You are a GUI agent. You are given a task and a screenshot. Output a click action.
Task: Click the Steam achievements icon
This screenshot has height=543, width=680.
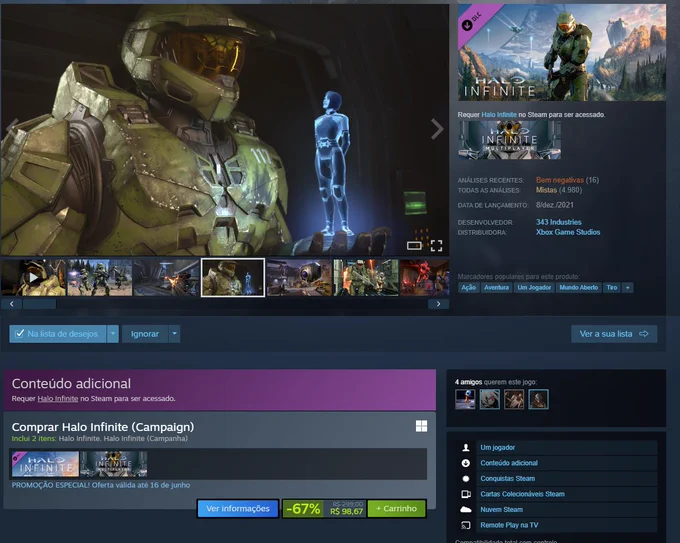tap(466, 479)
